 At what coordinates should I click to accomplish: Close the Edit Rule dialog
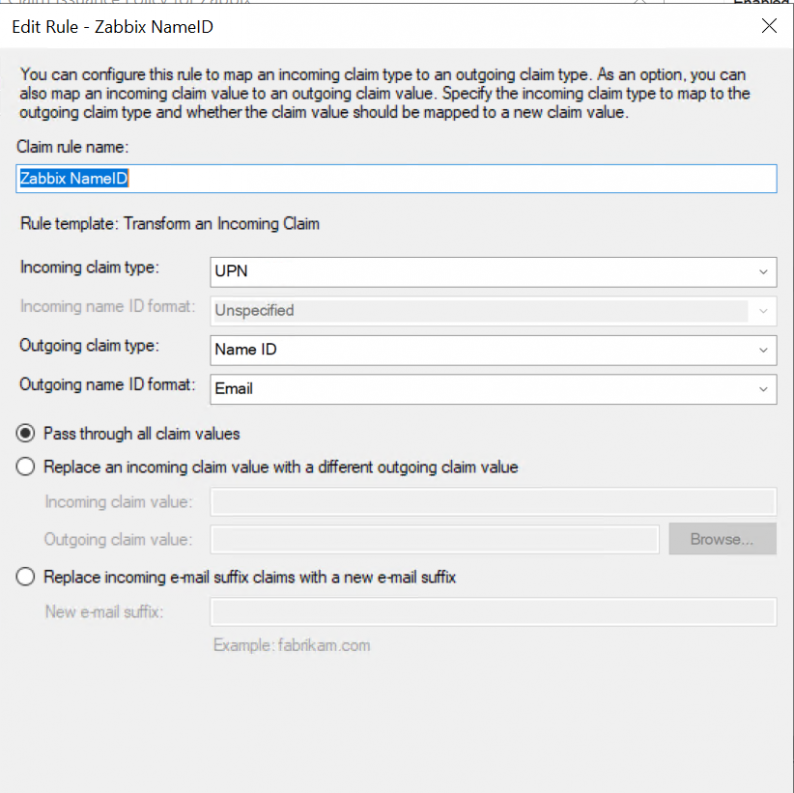769,25
